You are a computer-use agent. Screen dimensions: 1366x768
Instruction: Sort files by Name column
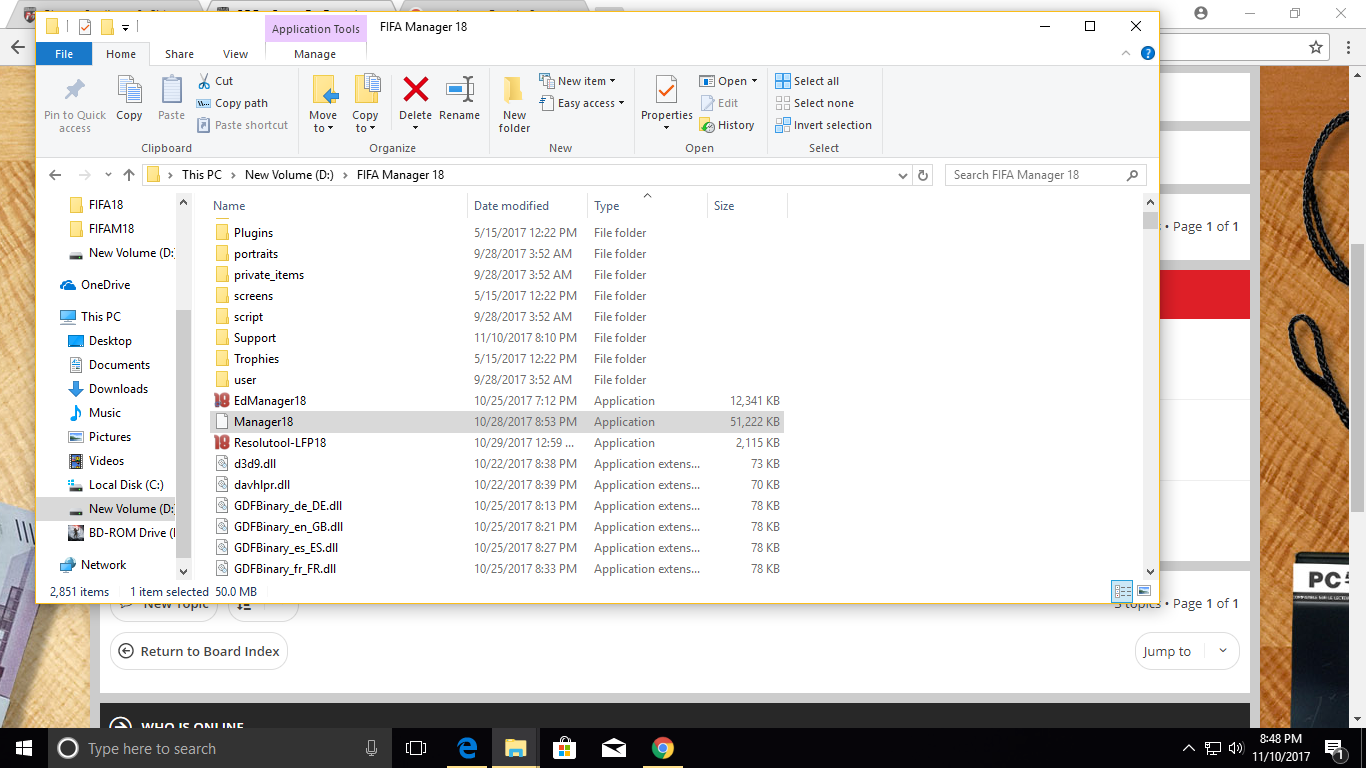tap(338, 206)
